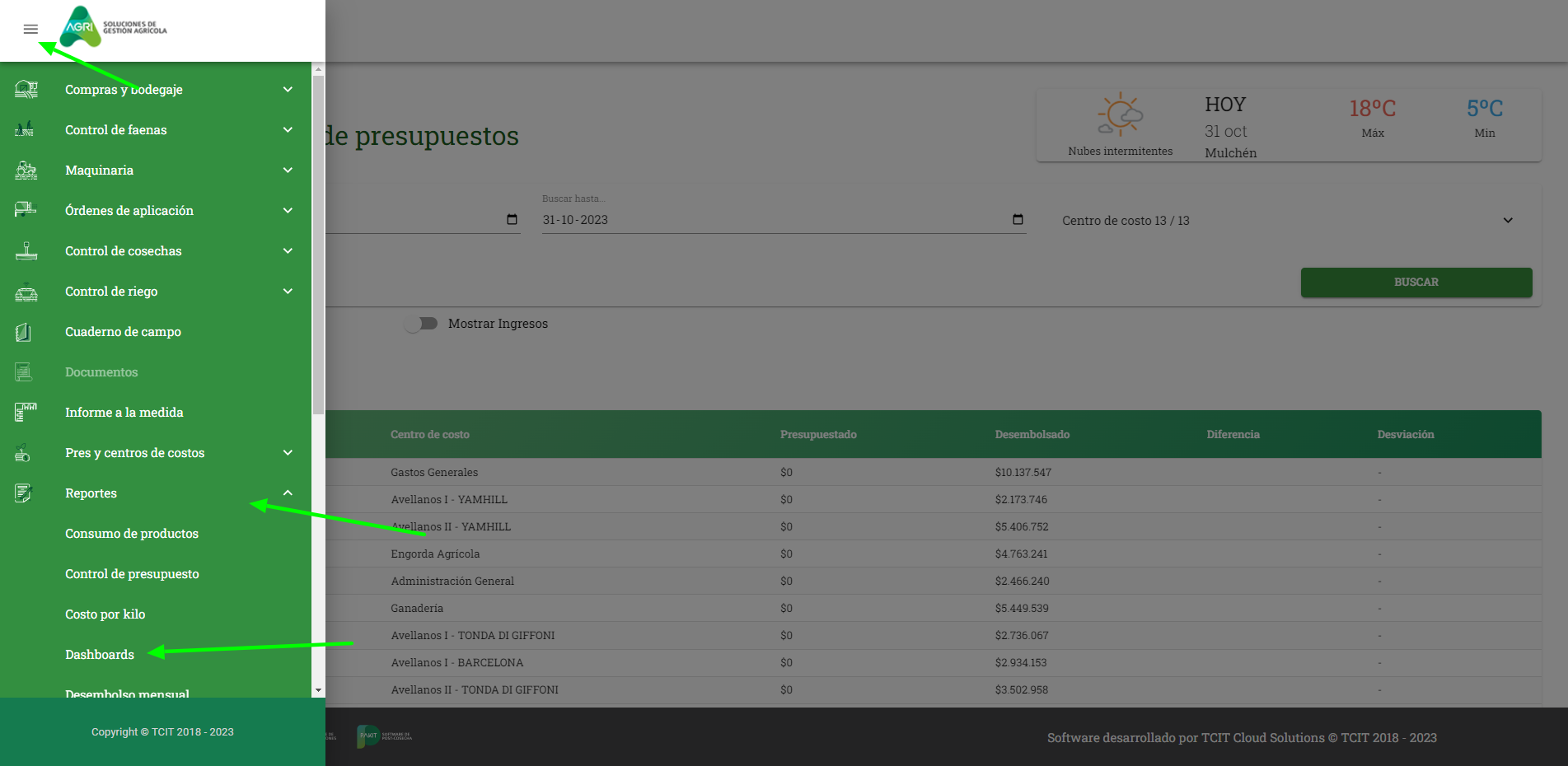Click Avellanos I - TONDA DI GIFFONI row

(934, 635)
